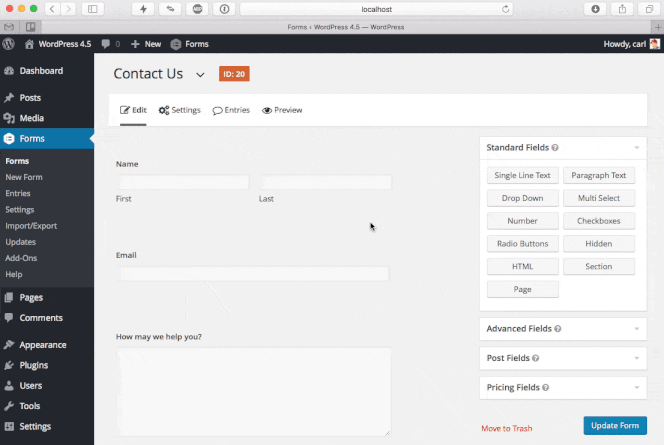This screenshot has width=664, height=445.
Task: Open Import/Export submenu link
Action: tap(31, 226)
